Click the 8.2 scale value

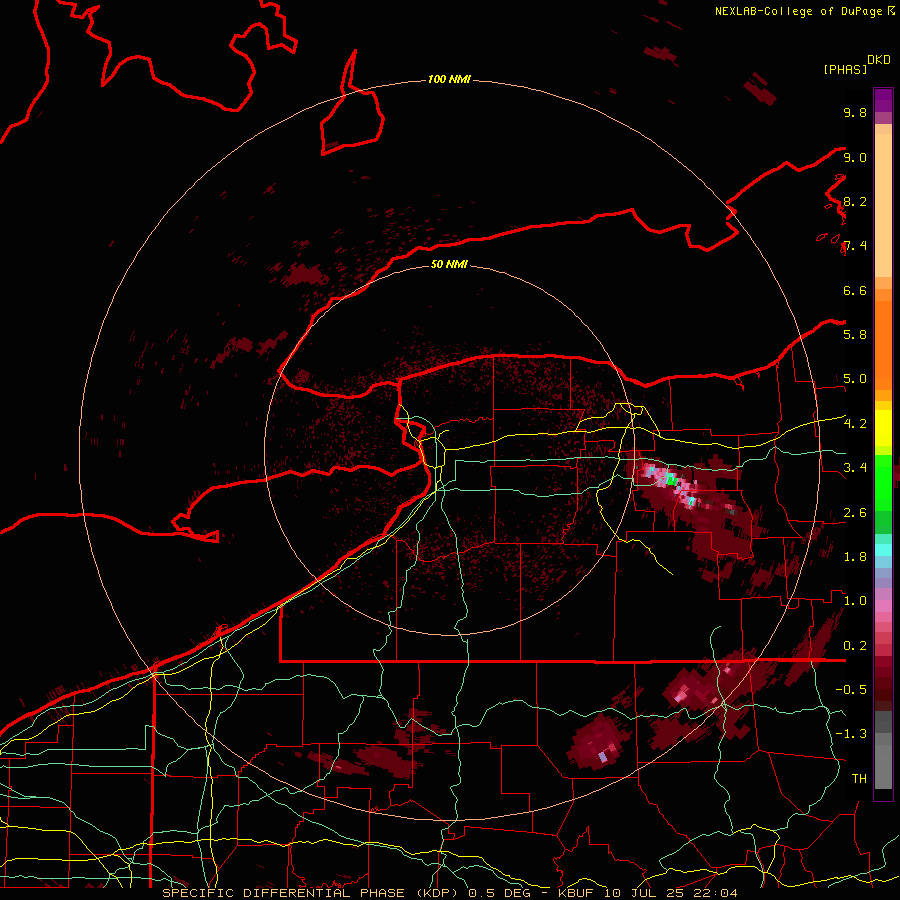click(x=855, y=201)
